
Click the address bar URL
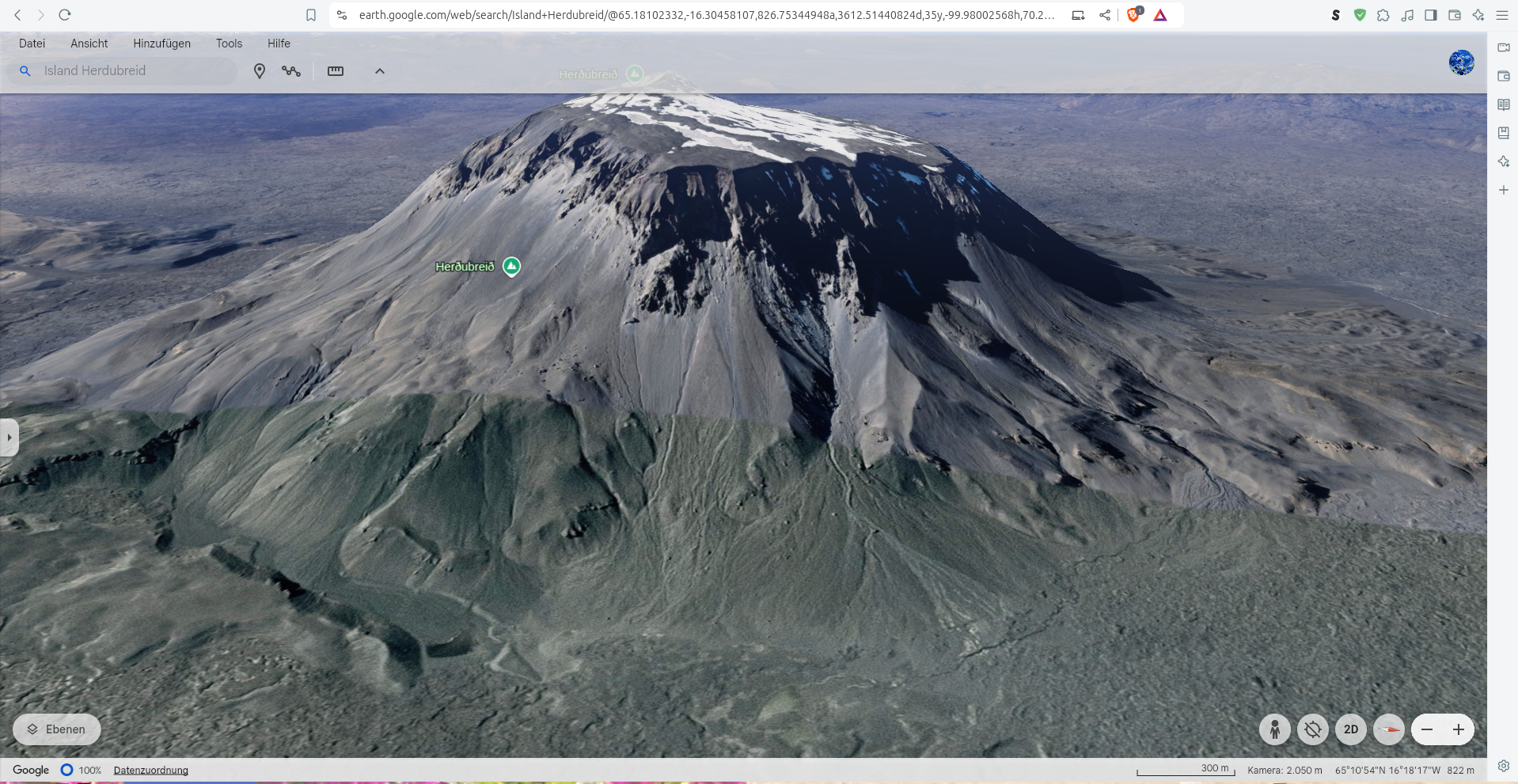[706, 15]
